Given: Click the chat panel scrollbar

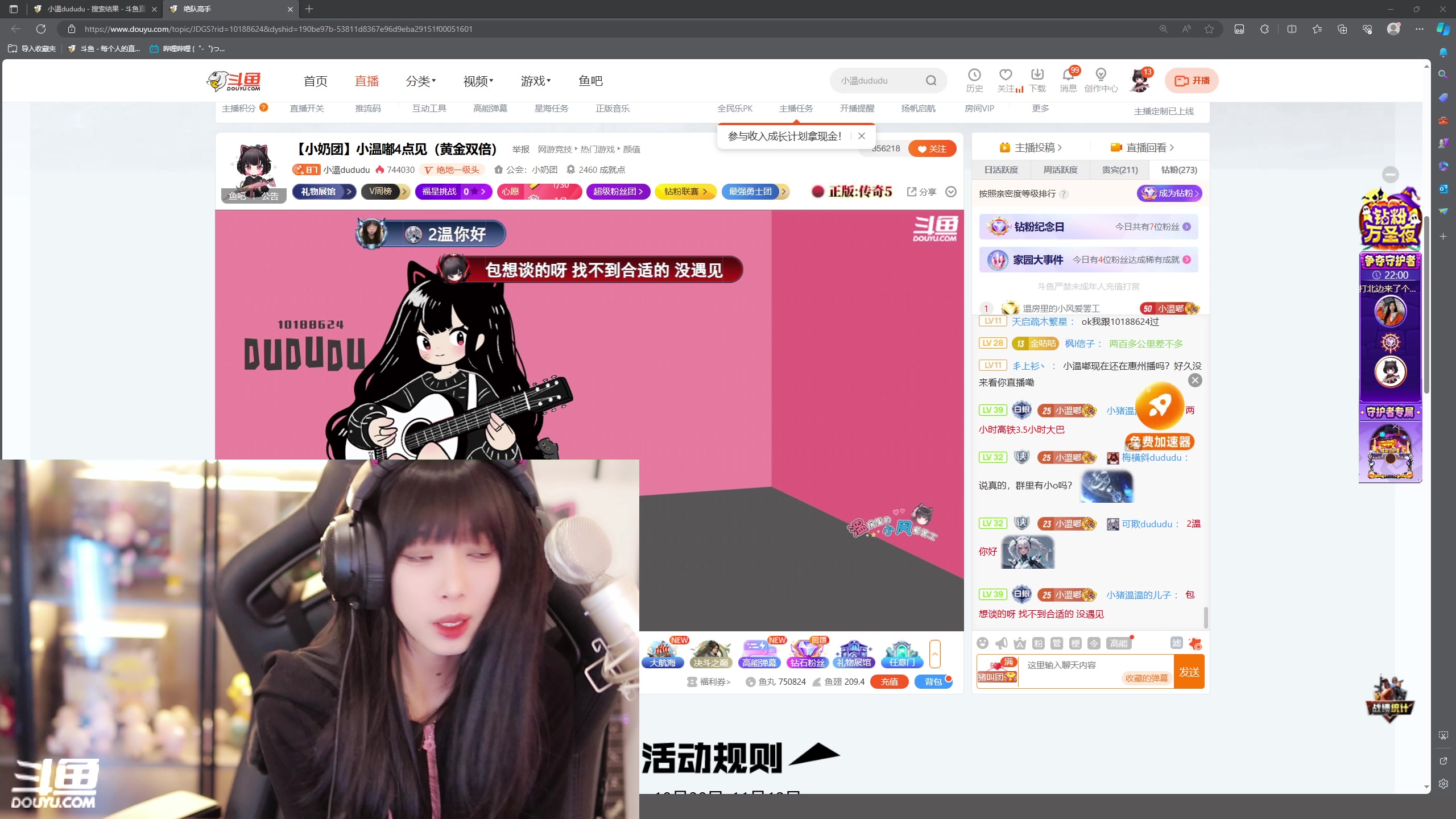Looking at the screenshot, I should point(1206,617).
